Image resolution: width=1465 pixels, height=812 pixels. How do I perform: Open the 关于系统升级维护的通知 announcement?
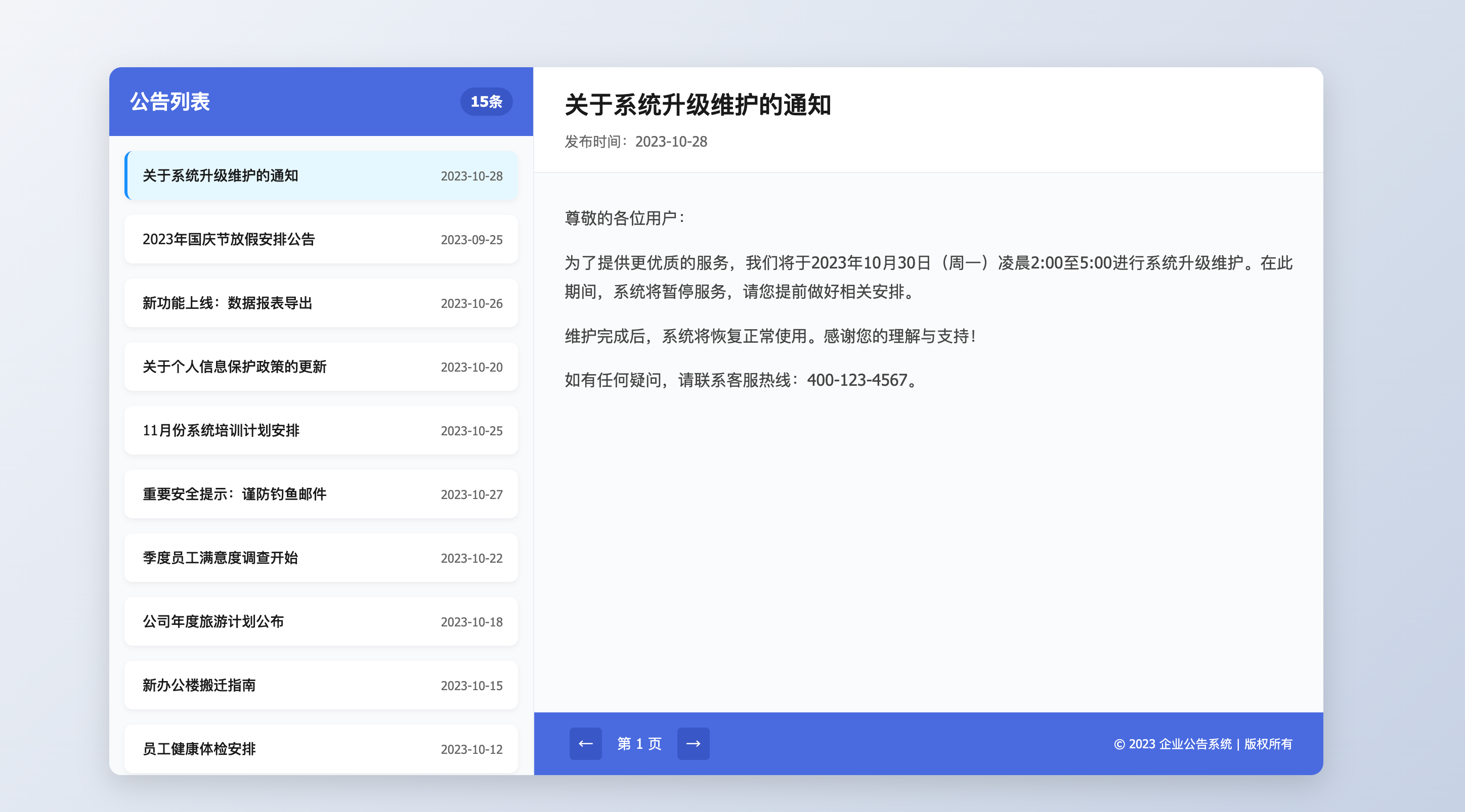coord(222,176)
